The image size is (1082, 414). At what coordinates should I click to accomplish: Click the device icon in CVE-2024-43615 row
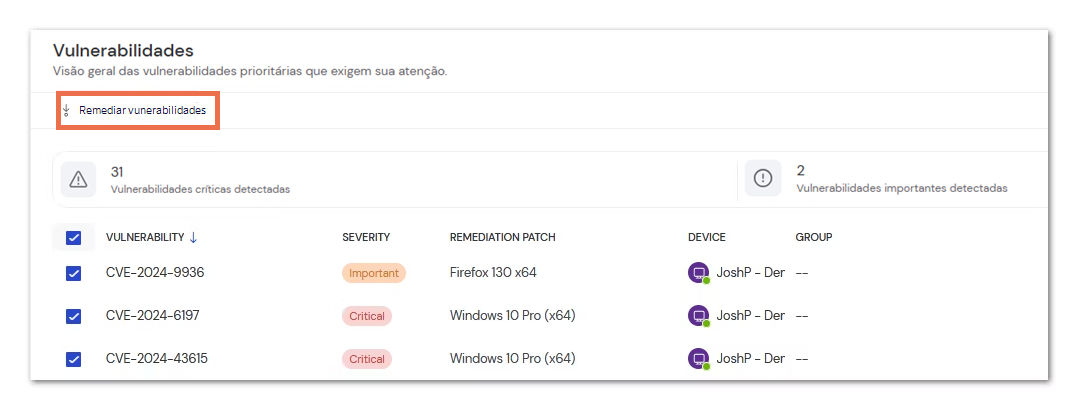point(699,359)
